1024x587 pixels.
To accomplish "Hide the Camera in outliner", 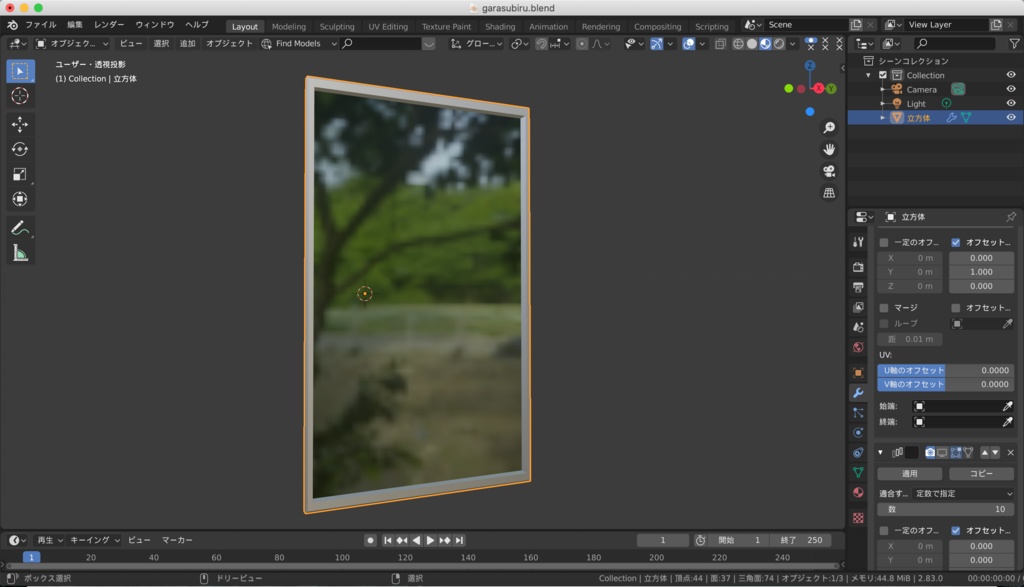I will [x=1011, y=89].
